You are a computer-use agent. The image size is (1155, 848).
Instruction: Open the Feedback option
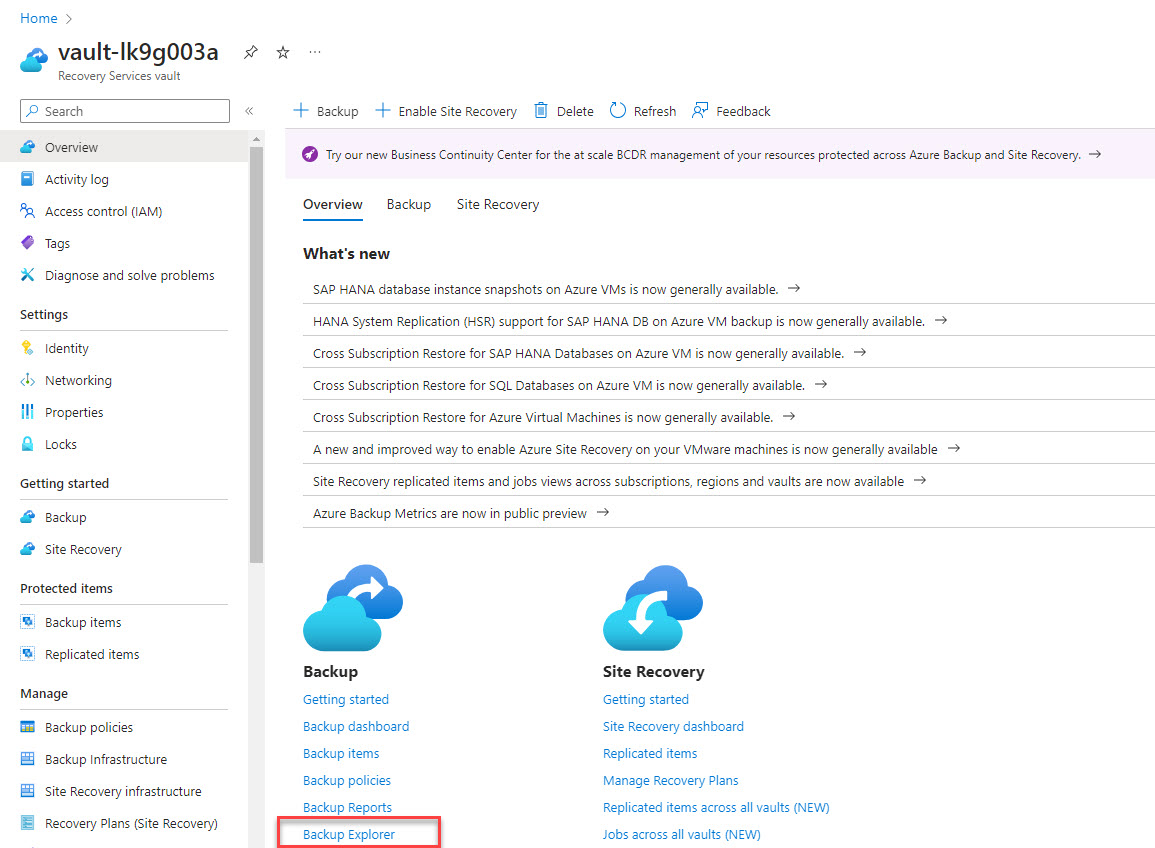pyautogui.click(x=731, y=111)
